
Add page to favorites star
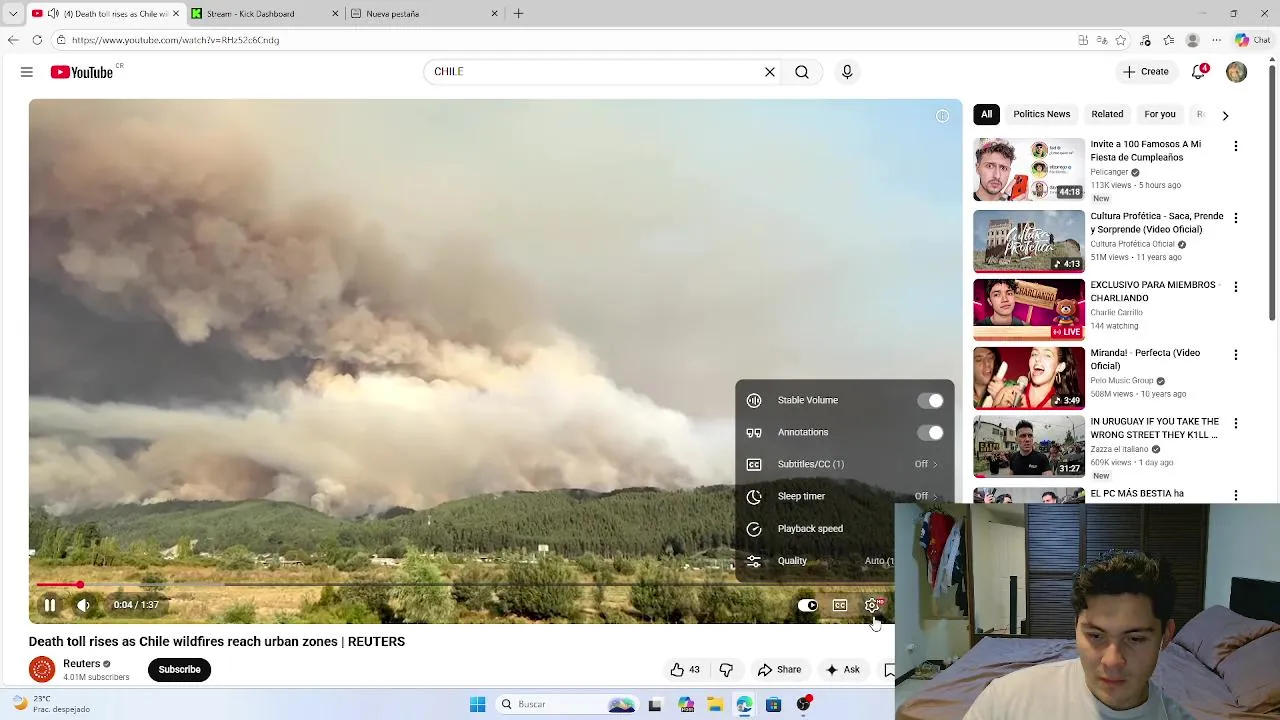click(x=1121, y=40)
